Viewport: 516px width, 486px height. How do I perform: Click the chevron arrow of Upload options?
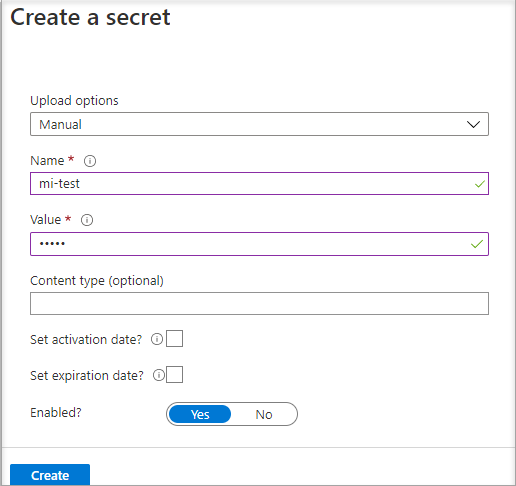[x=473, y=124]
